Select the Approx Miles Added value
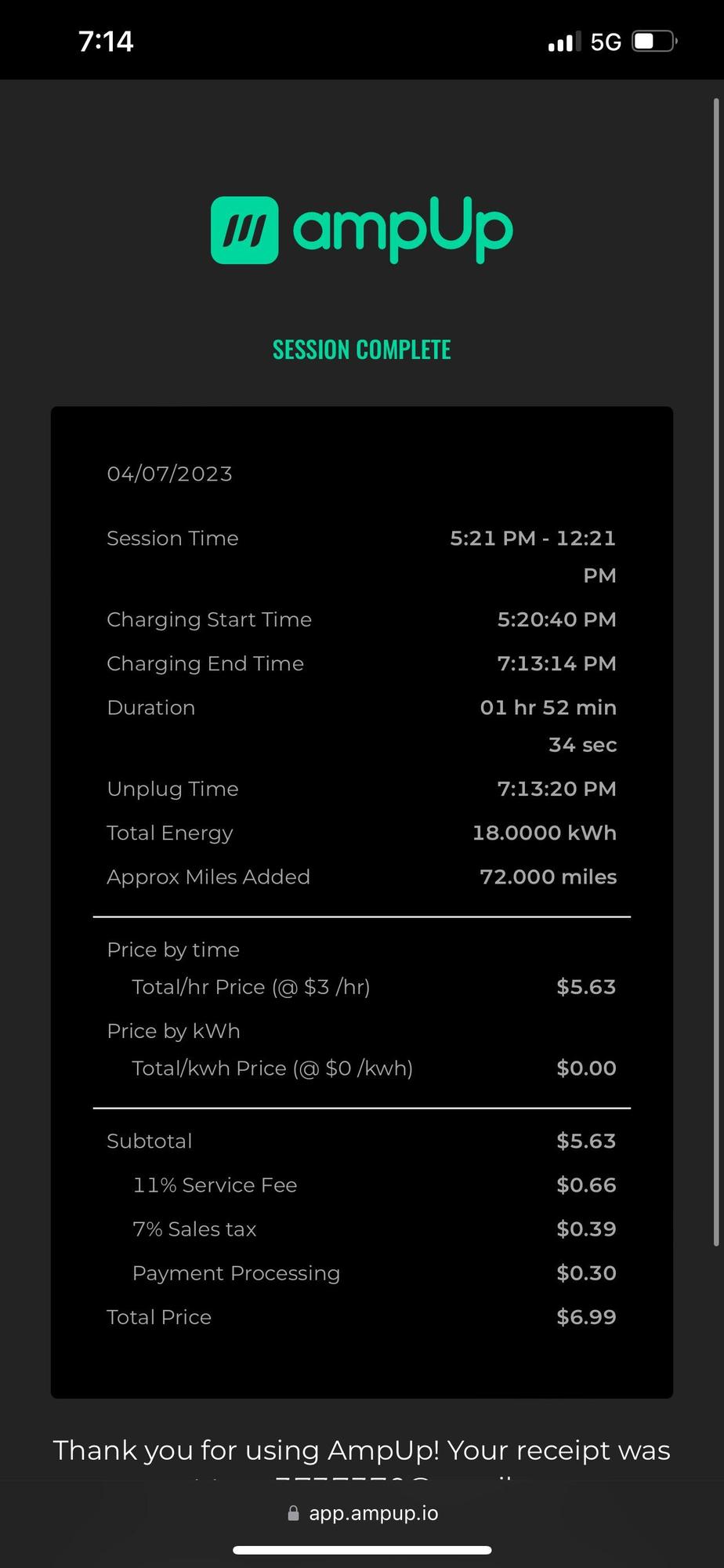The image size is (724, 1568). click(548, 877)
